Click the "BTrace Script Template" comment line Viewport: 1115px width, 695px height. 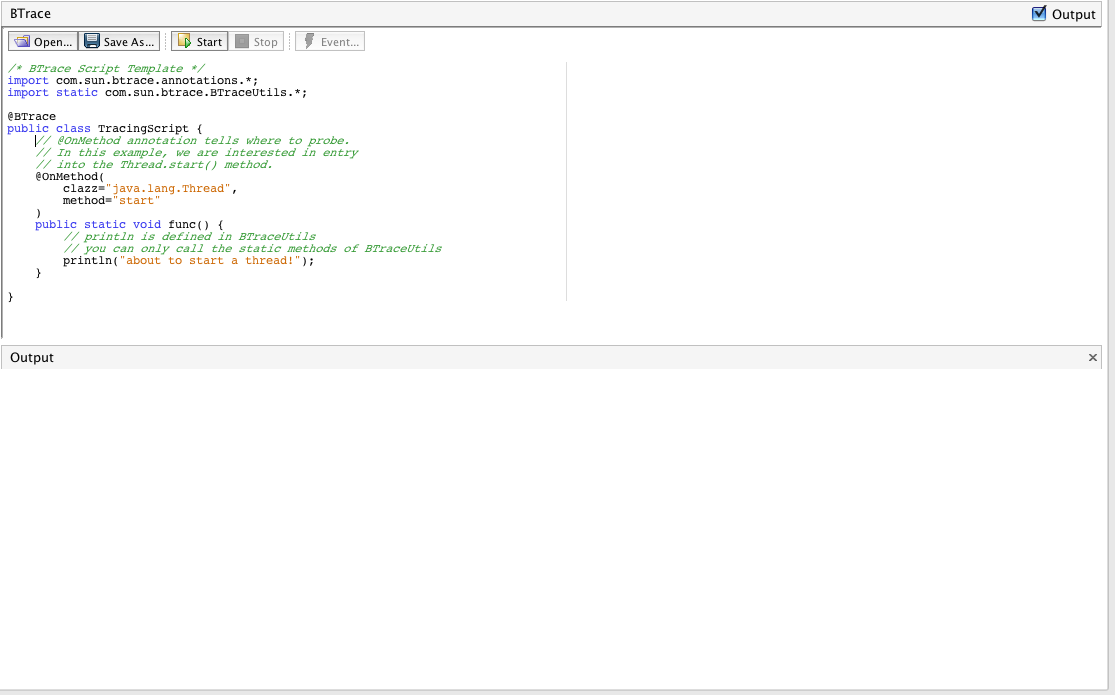point(106,68)
